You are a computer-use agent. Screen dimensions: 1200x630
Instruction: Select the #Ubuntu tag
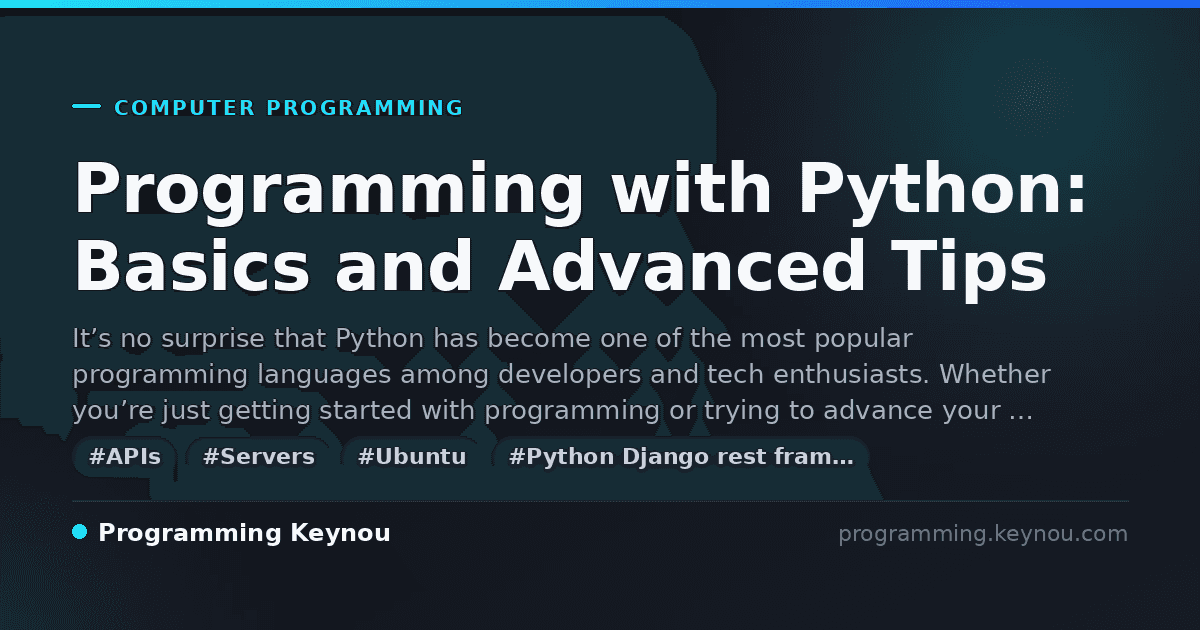coord(412,457)
